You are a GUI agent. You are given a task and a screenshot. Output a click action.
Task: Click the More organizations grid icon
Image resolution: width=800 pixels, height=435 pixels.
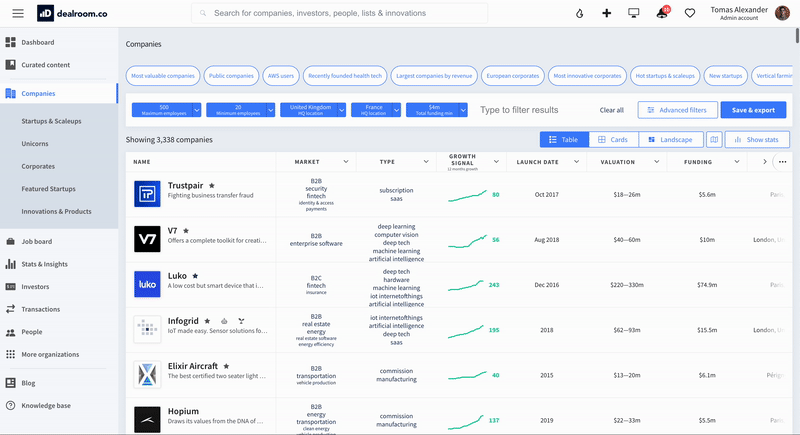(10, 354)
